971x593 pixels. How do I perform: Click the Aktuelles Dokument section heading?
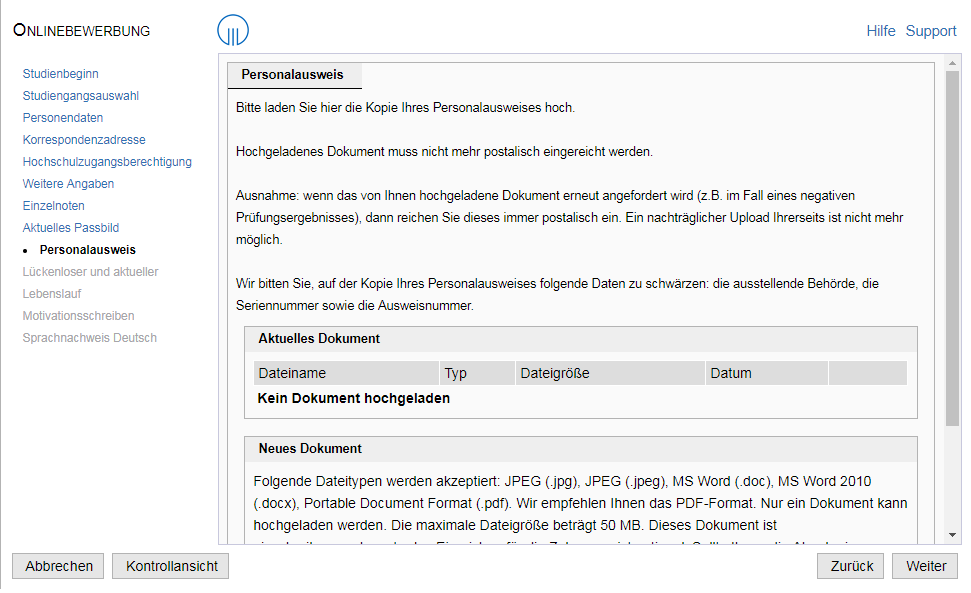tap(319, 339)
